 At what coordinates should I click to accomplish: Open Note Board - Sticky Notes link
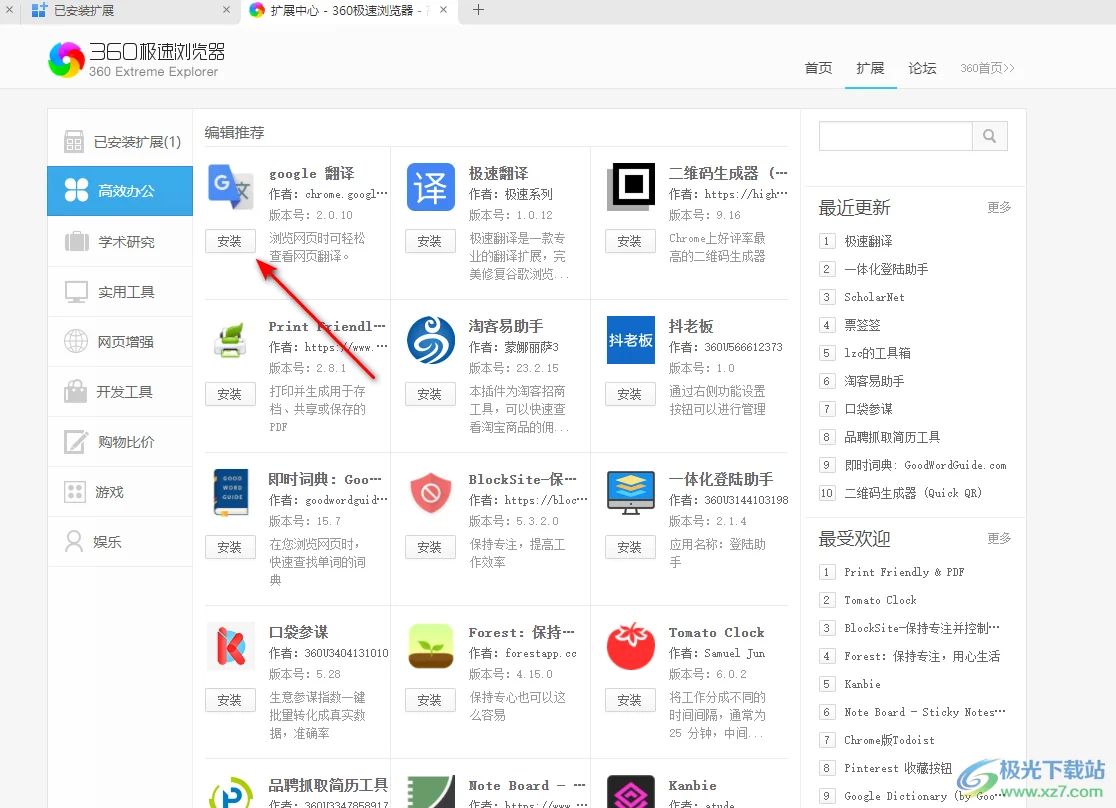click(x=925, y=712)
